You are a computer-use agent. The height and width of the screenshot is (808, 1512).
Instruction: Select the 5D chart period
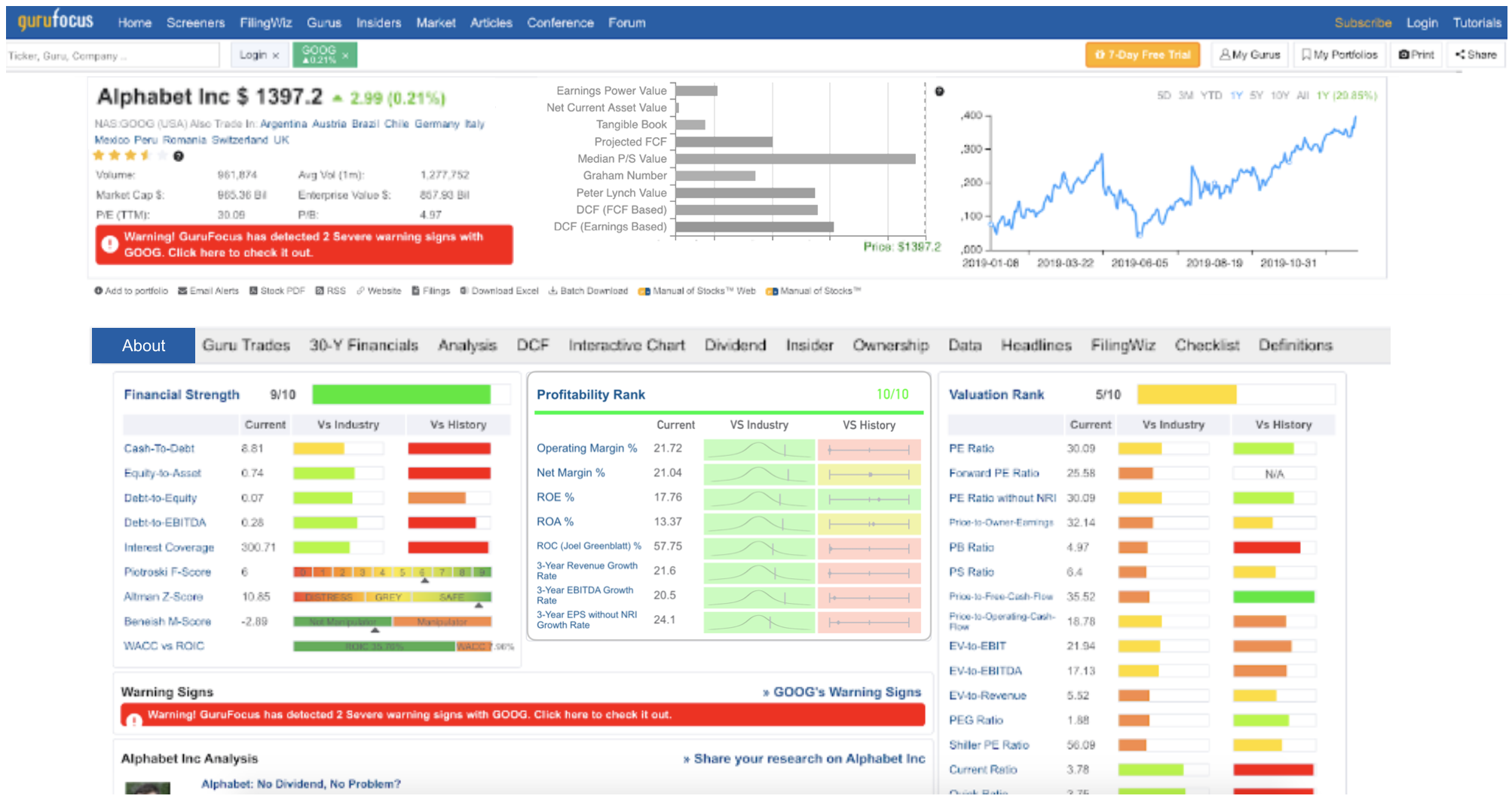[x=1164, y=96]
